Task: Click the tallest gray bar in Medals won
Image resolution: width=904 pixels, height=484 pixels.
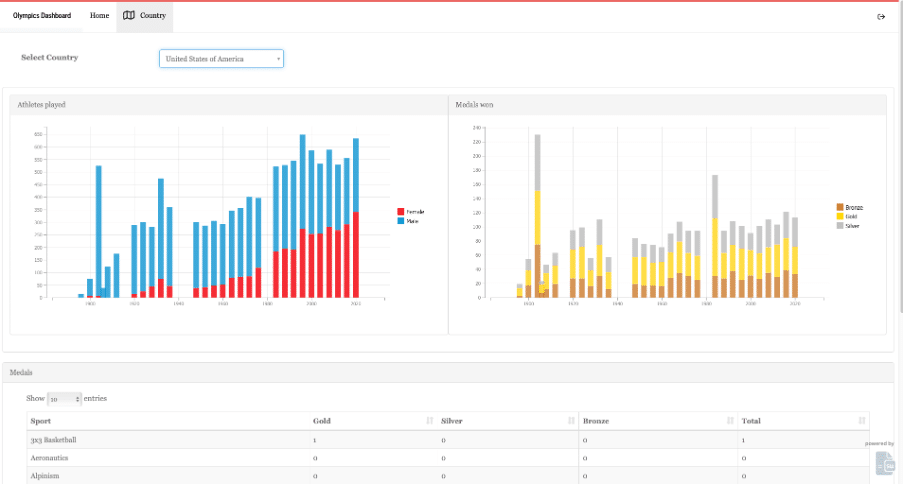Action: [537, 163]
